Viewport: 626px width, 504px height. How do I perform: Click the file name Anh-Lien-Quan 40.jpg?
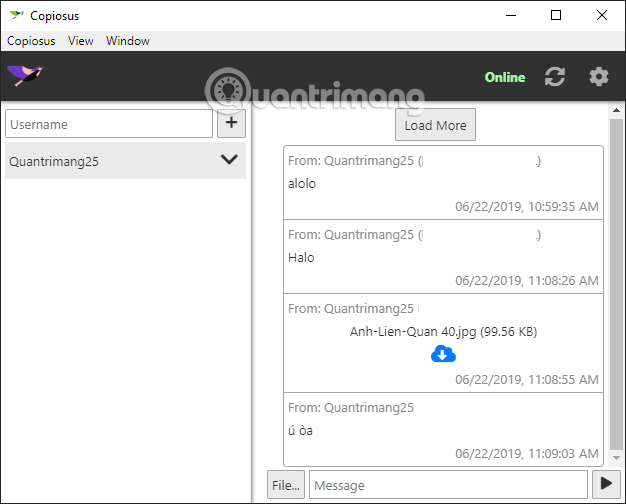click(x=413, y=331)
